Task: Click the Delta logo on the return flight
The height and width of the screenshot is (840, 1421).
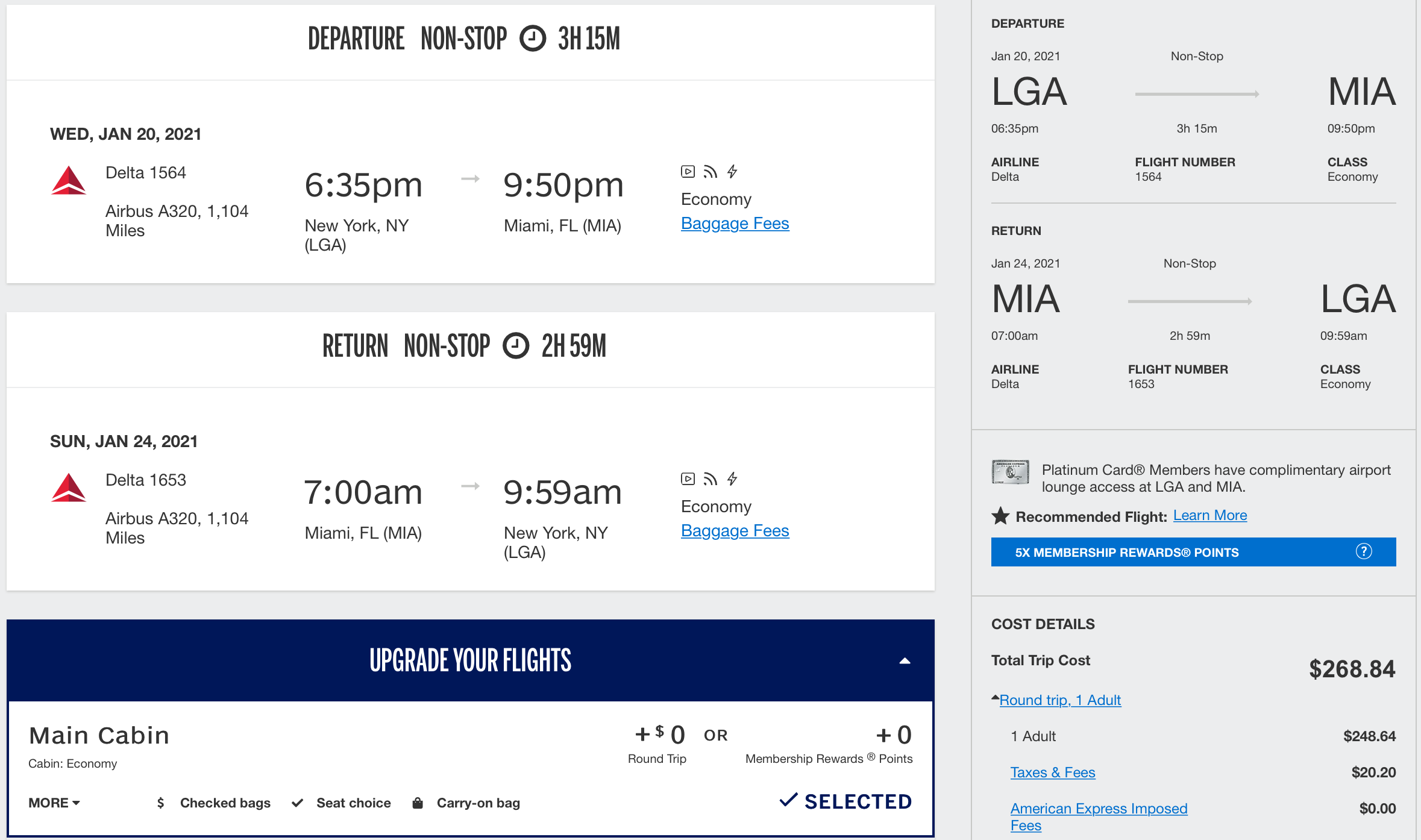Action: (x=68, y=488)
